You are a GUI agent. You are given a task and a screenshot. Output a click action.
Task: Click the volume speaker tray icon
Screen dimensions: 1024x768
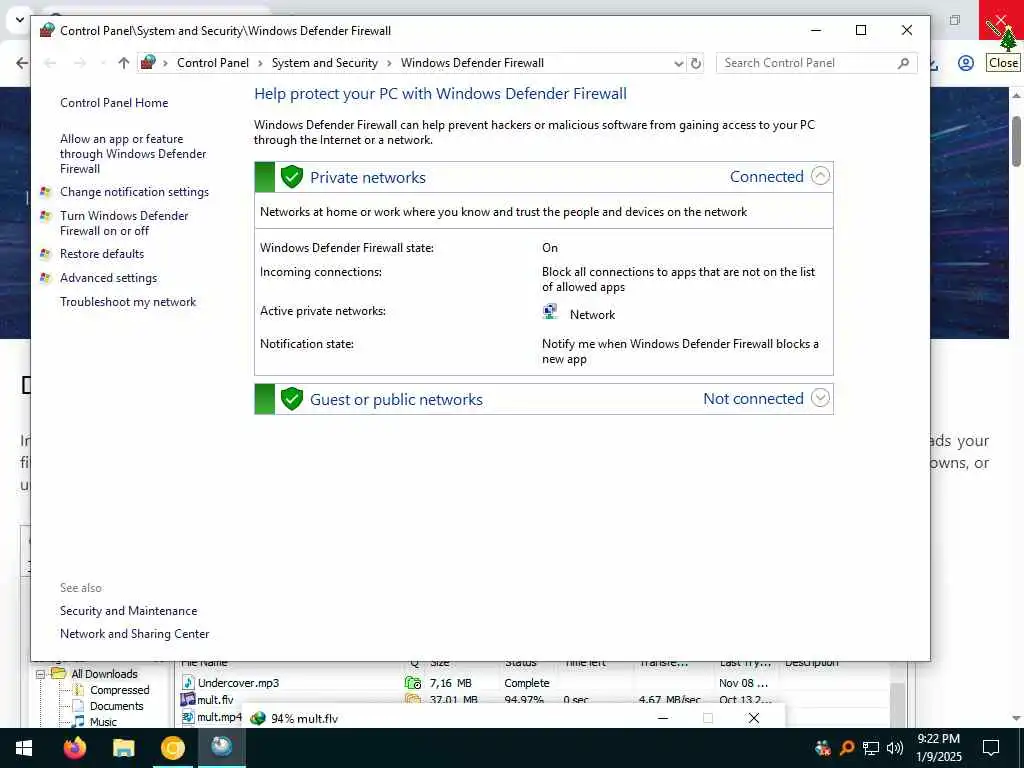[x=895, y=748]
